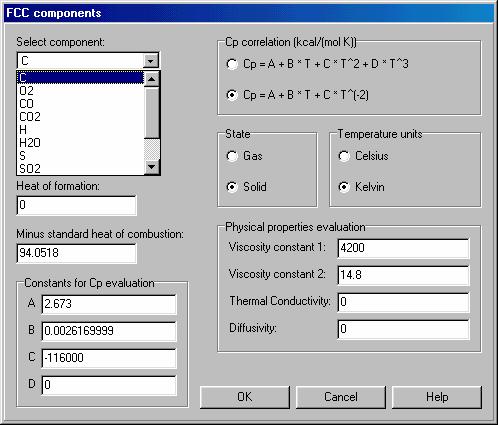Image resolution: width=498 pixels, height=425 pixels.
Task: Select S from the component list
Action: pos(81,156)
